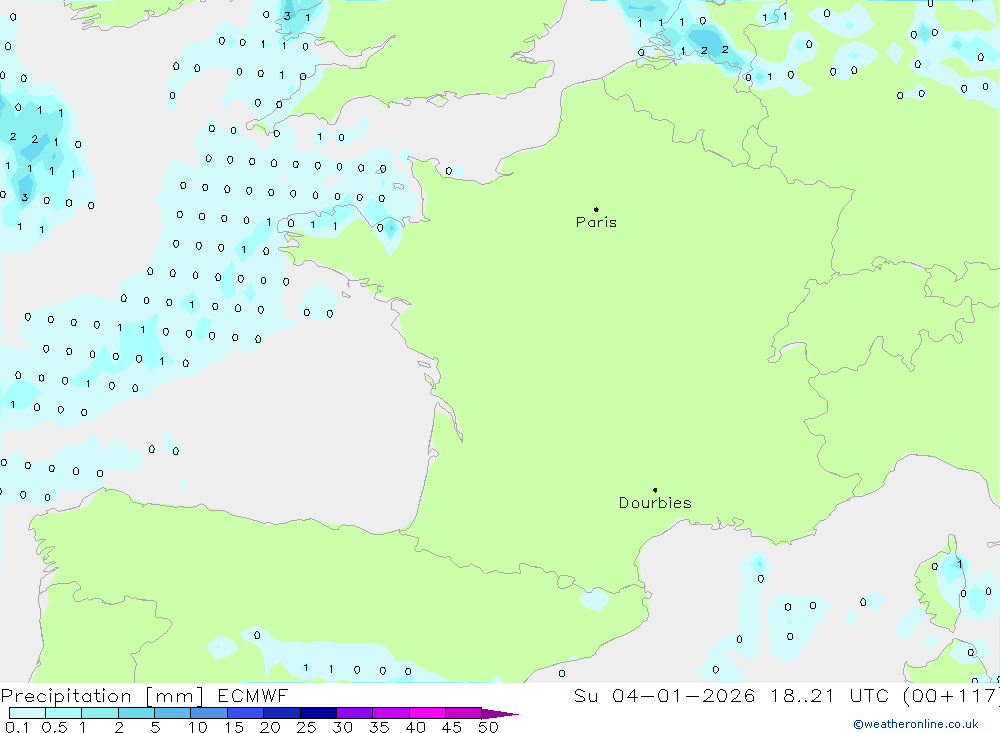The width and height of the screenshot is (1000, 733).
Task: Click the legend swatch between 10 and 15
Action: 209,713
